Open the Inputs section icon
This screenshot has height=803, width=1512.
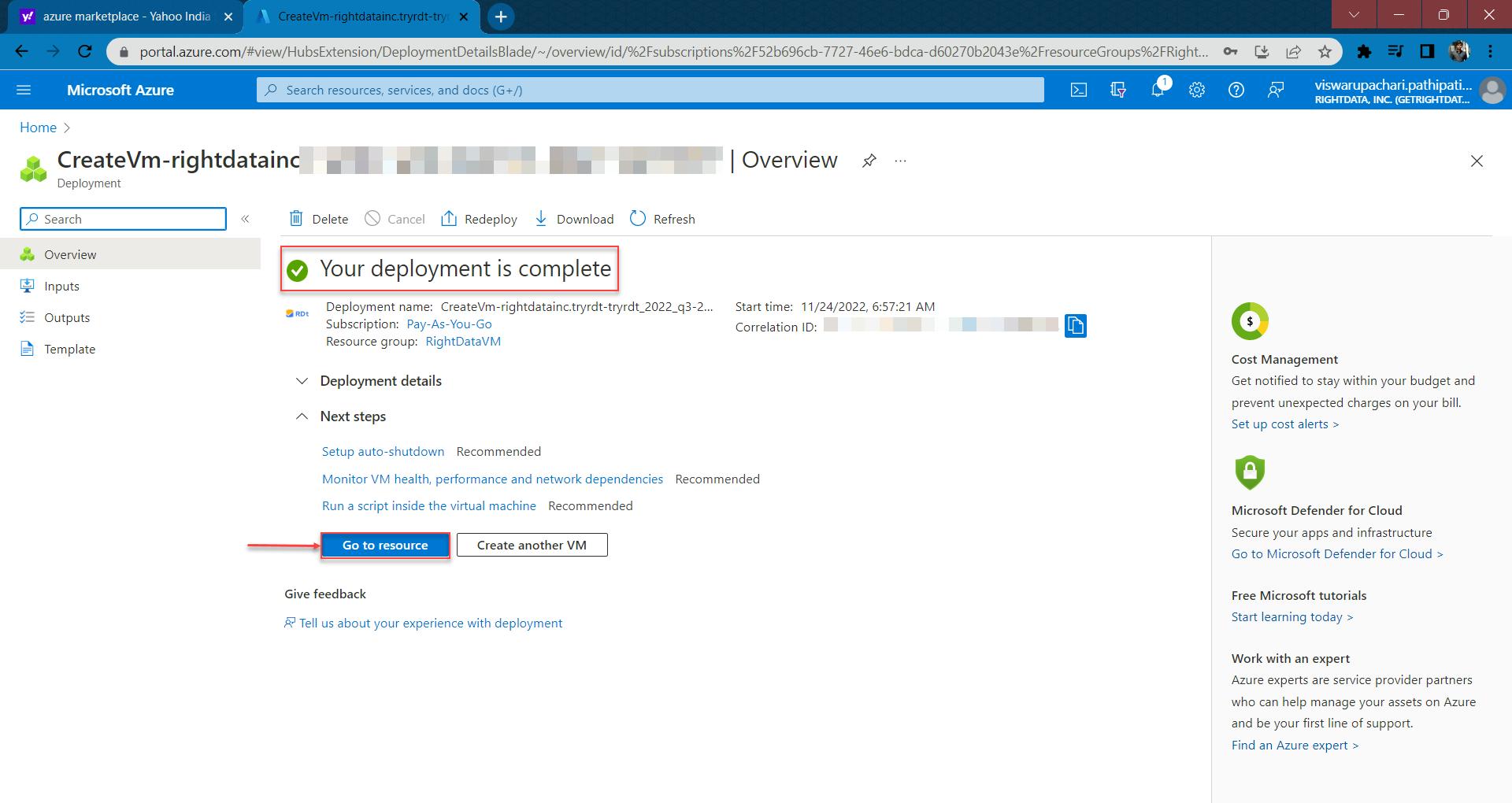point(28,286)
